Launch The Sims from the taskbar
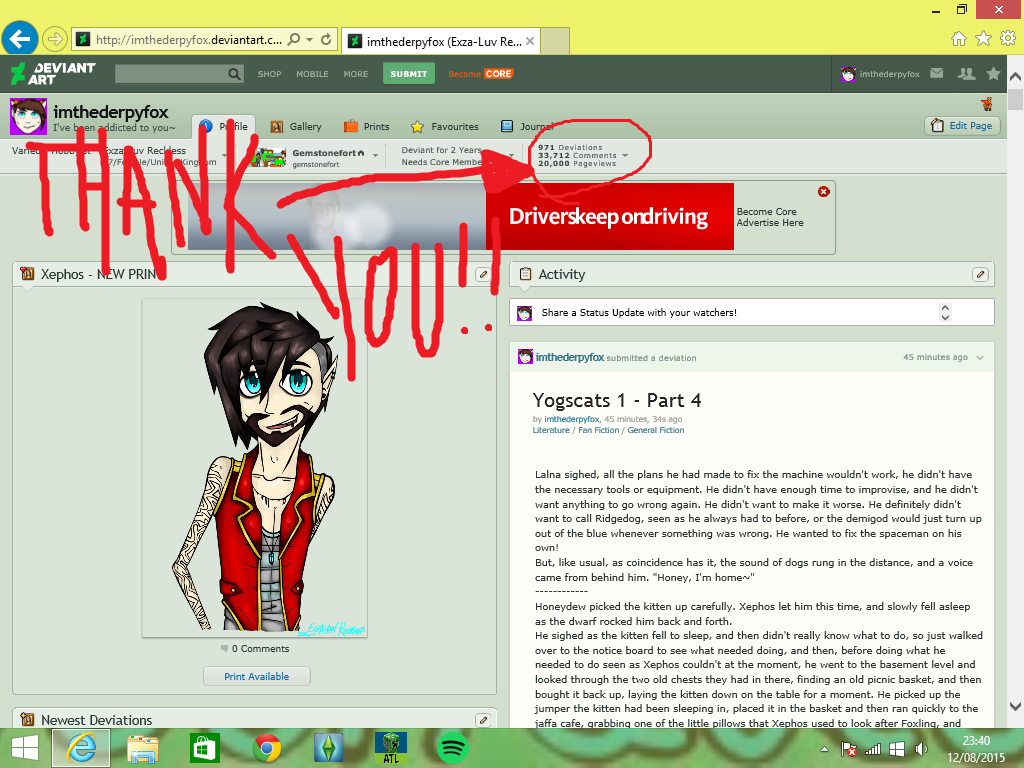This screenshot has height=768, width=1024. pos(328,748)
